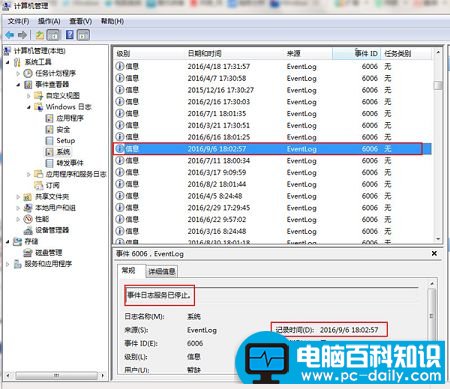This screenshot has width=450, height=389.
Task: Select the event dated 2015/12/16 17:30:27
Action: coord(273,90)
